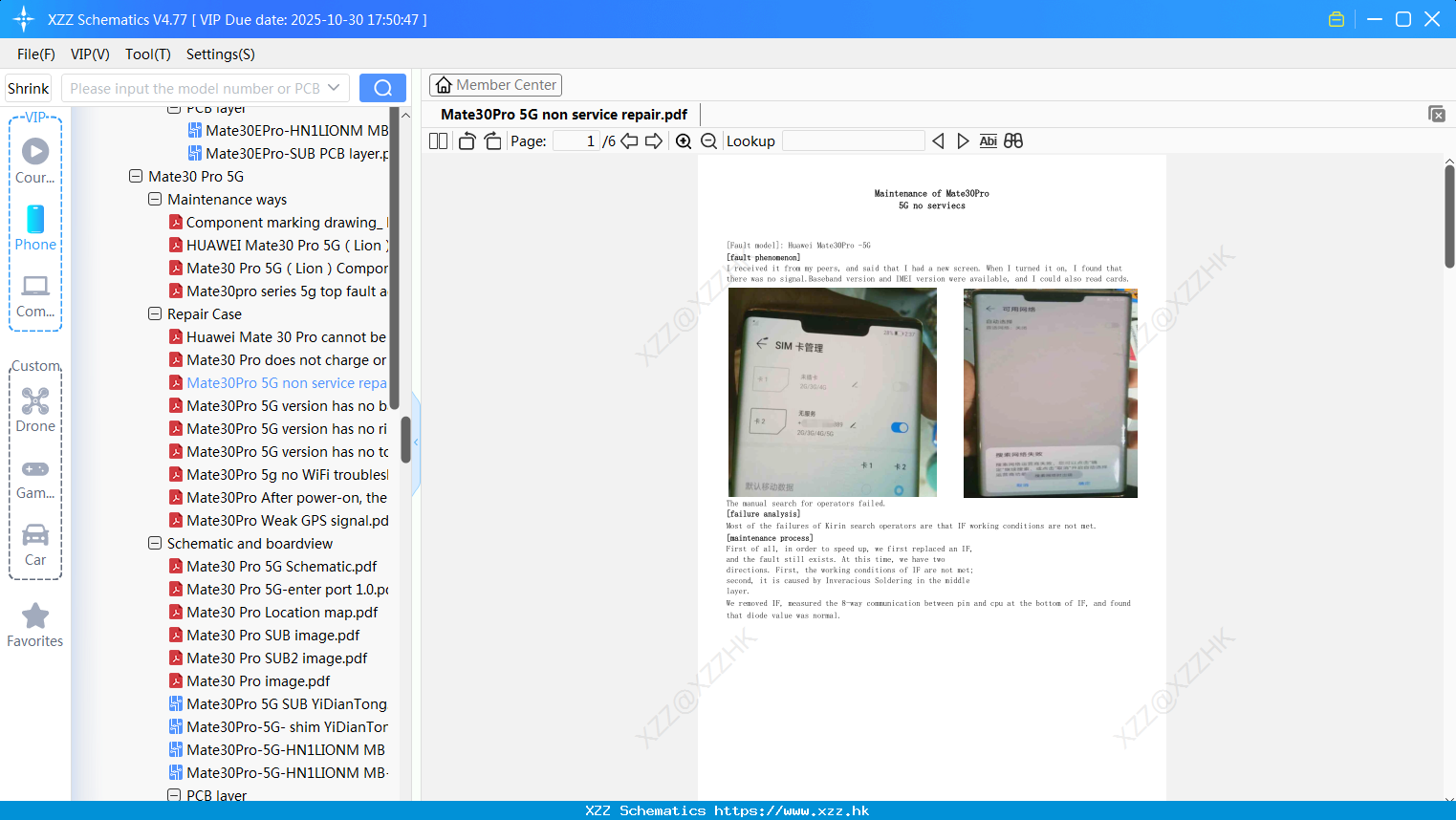Open Mate30Pro Weak GPS signal.pdf

click(279, 520)
